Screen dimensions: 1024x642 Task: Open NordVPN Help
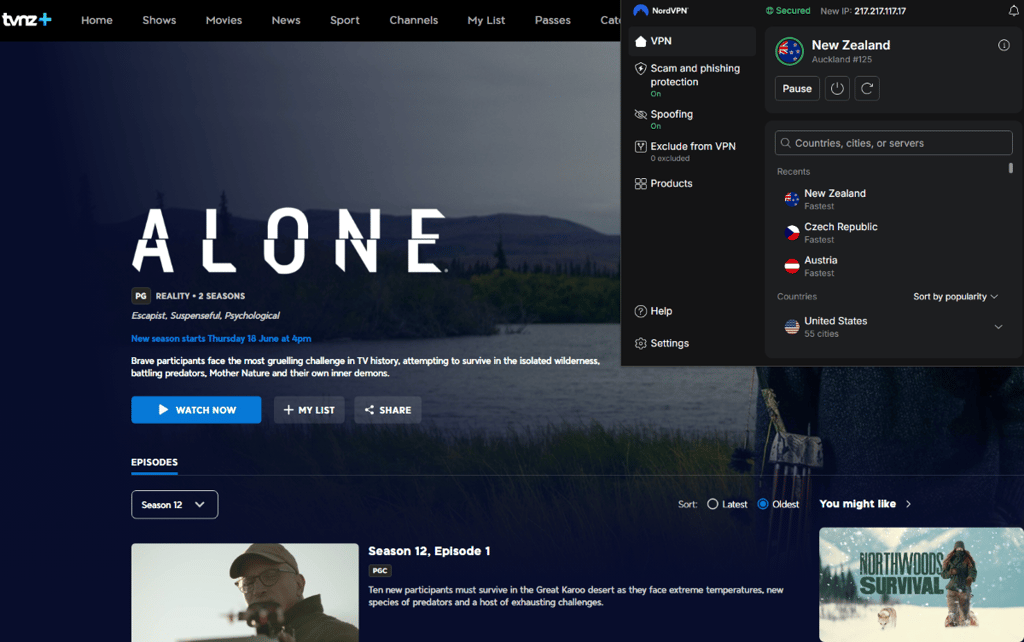(x=654, y=311)
